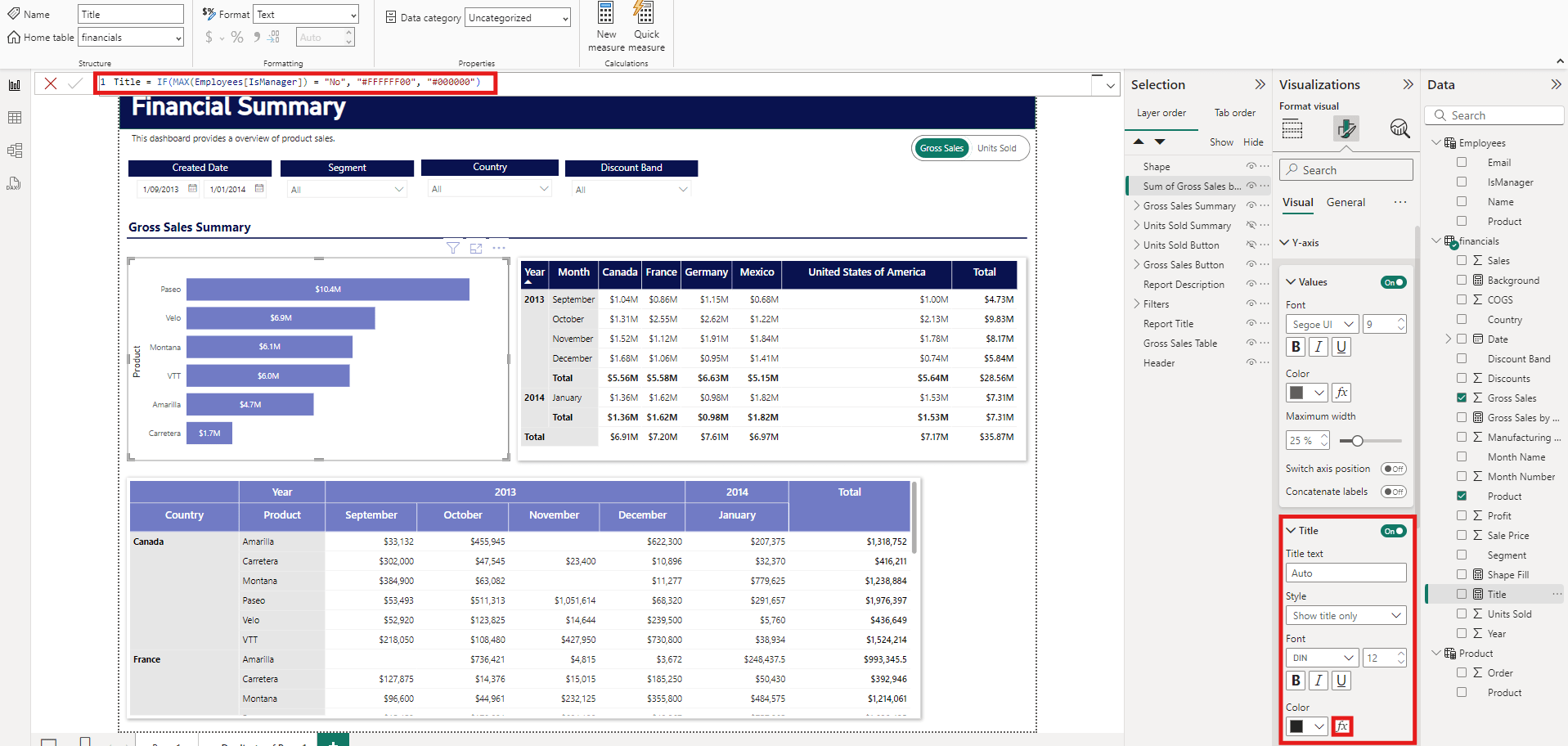Click the Units Sold button on the dashboard

pos(996,148)
